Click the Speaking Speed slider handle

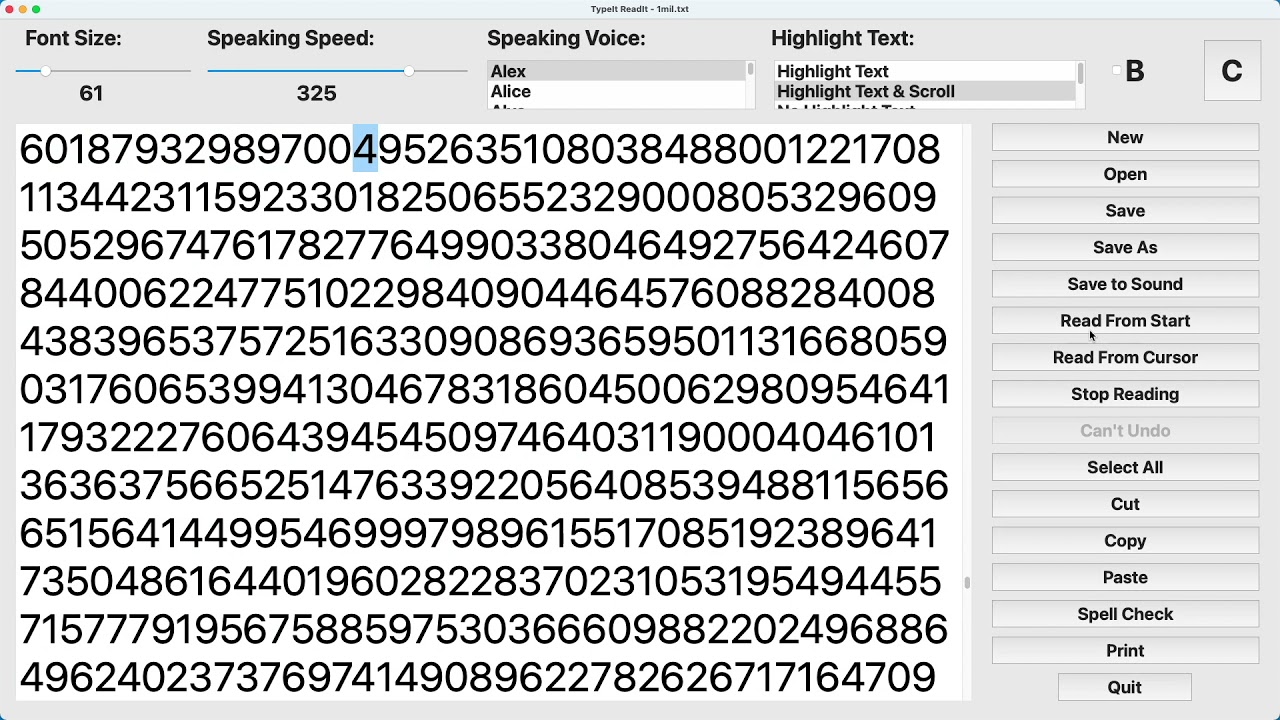click(410, 71)
